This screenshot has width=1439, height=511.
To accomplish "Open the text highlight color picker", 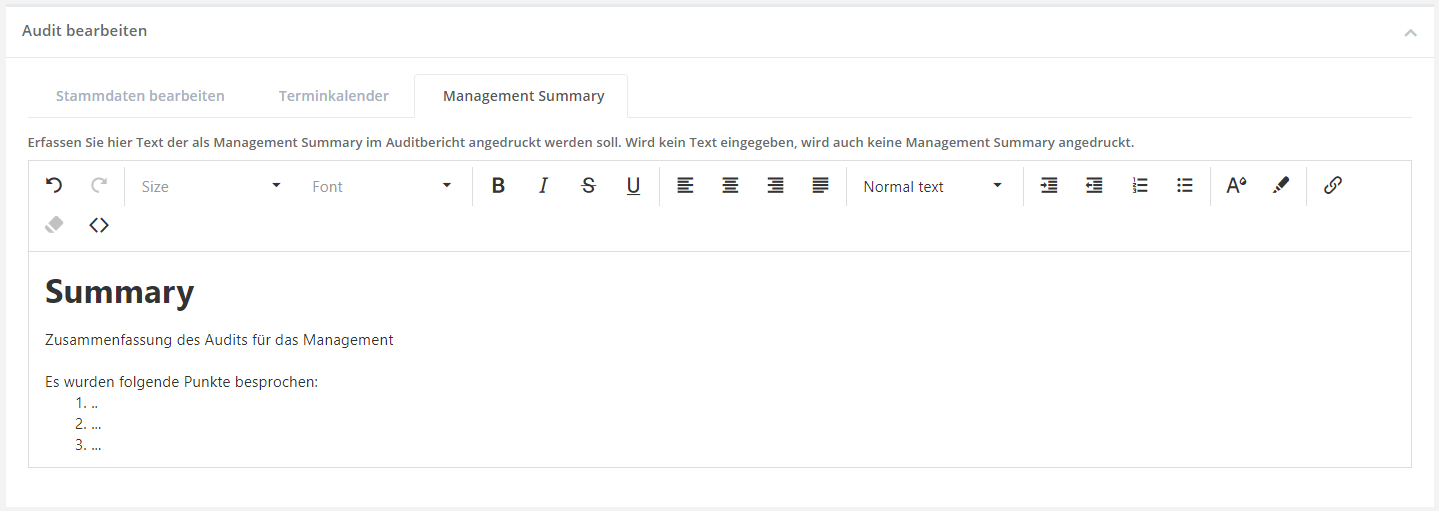I will click(1281, 186).
